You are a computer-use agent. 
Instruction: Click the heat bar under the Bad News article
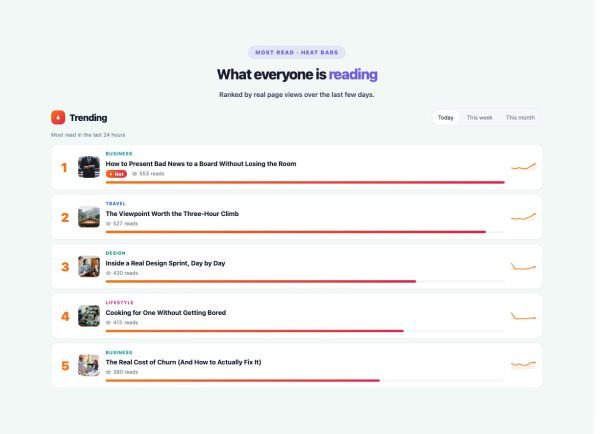click(x=305, y=182)
